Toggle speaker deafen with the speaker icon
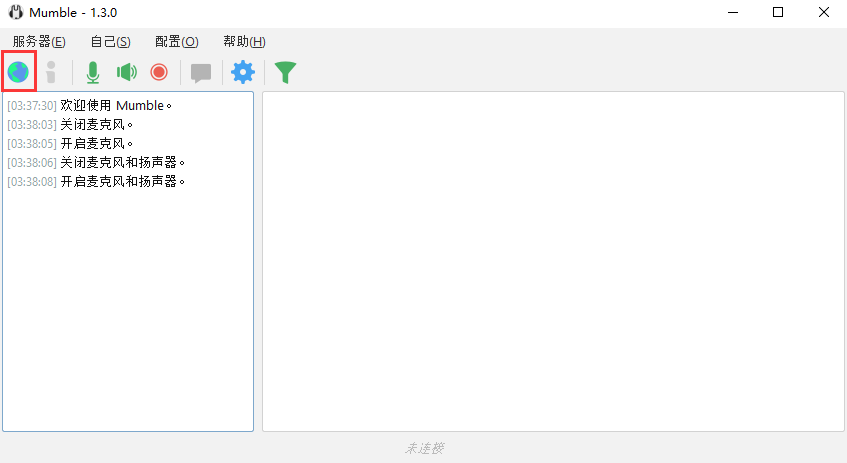This screenshot has width=847, height=463. [126, 72]
